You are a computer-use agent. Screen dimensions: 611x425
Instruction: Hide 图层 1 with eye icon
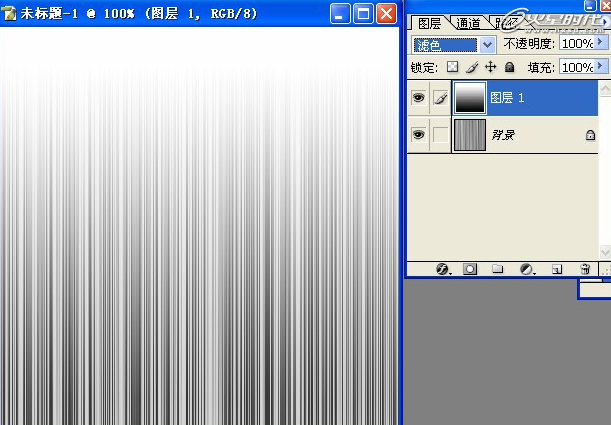click(418, 98)
